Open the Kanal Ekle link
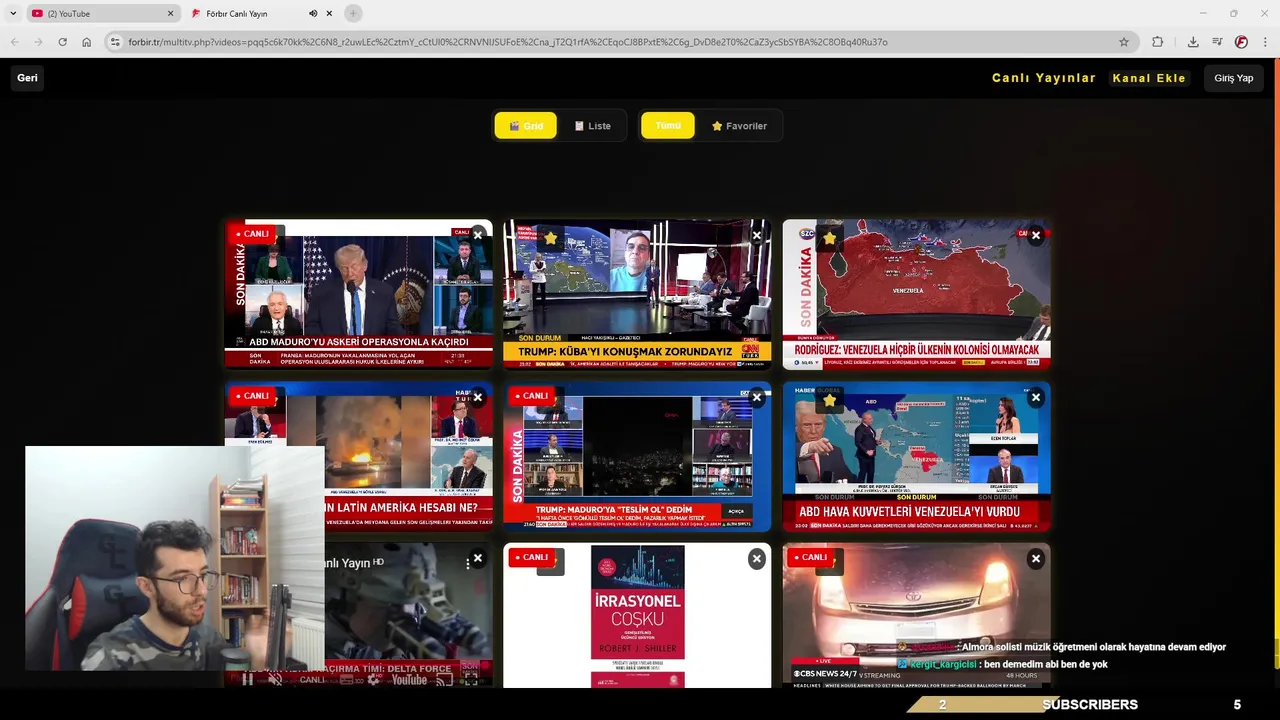This screenshot has height=720, width=1280. coord(1149,78)
